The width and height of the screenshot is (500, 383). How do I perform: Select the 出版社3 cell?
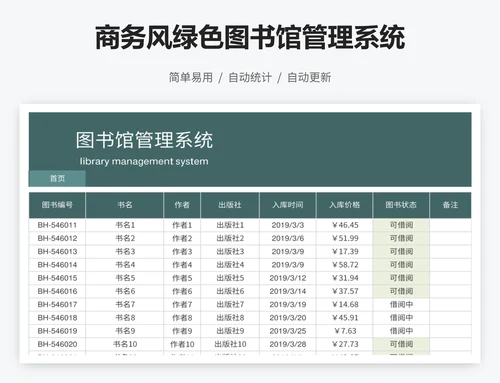pyautogui.click(x=230, y=252)
